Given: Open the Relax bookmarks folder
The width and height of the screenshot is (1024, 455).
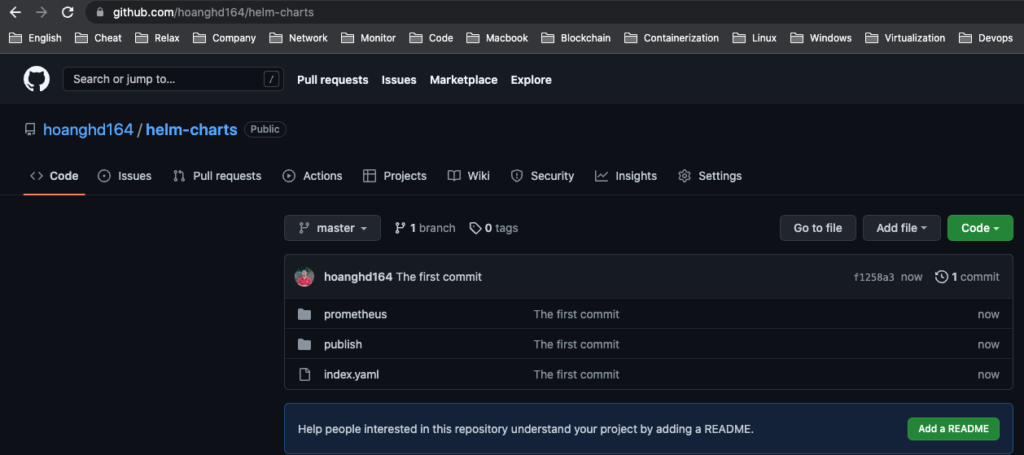Looking at the screenshot, I should click(157, 38).
